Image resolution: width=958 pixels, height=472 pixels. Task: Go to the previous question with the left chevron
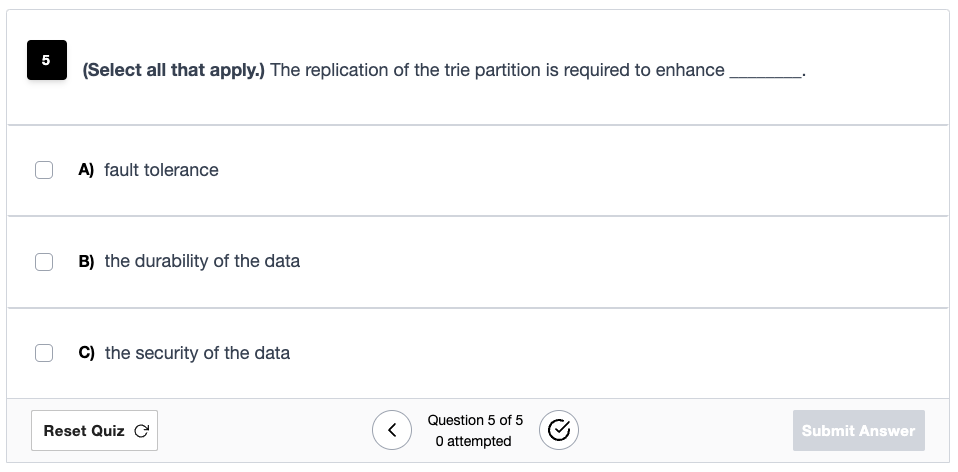(x=392, y=430)
